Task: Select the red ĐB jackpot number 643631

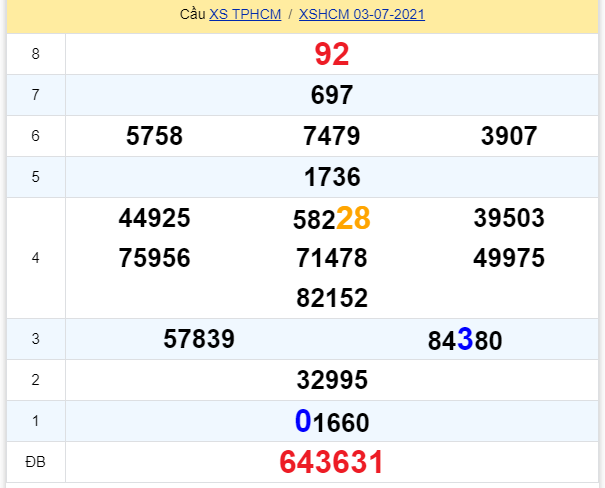Action: pos(332,462)
